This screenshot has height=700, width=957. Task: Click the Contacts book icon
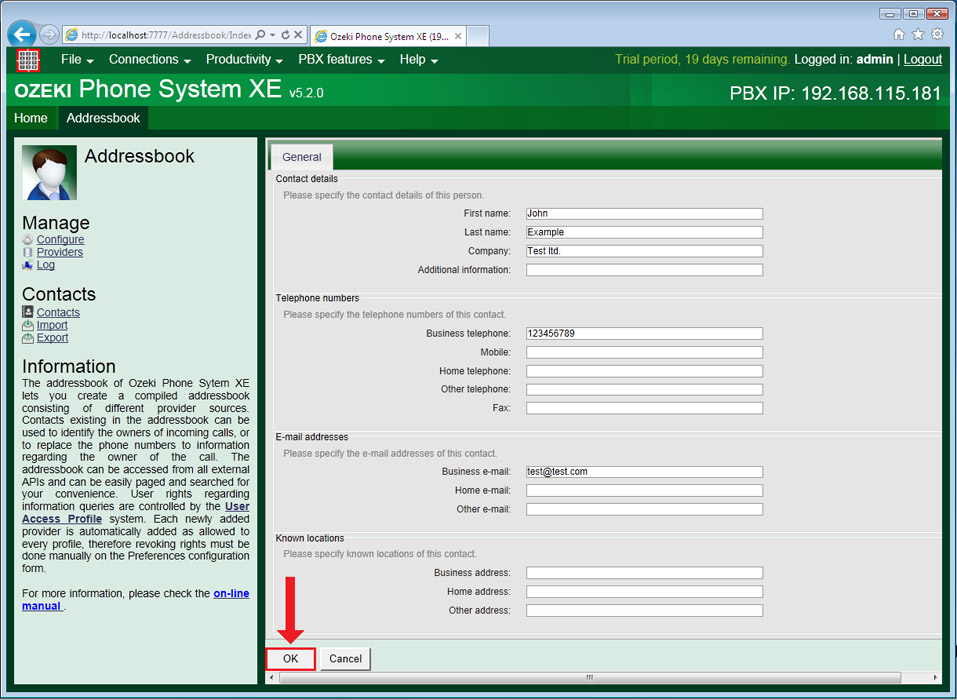point(27,312)
